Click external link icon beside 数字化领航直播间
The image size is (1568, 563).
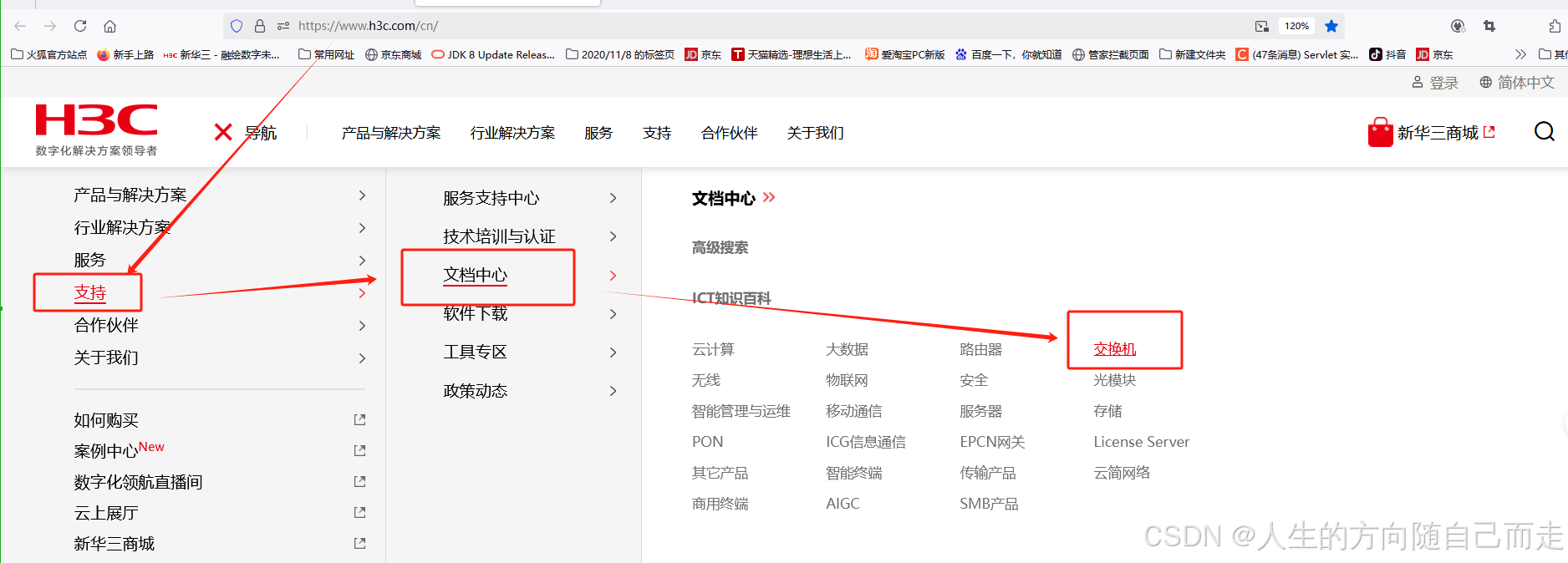360,481
